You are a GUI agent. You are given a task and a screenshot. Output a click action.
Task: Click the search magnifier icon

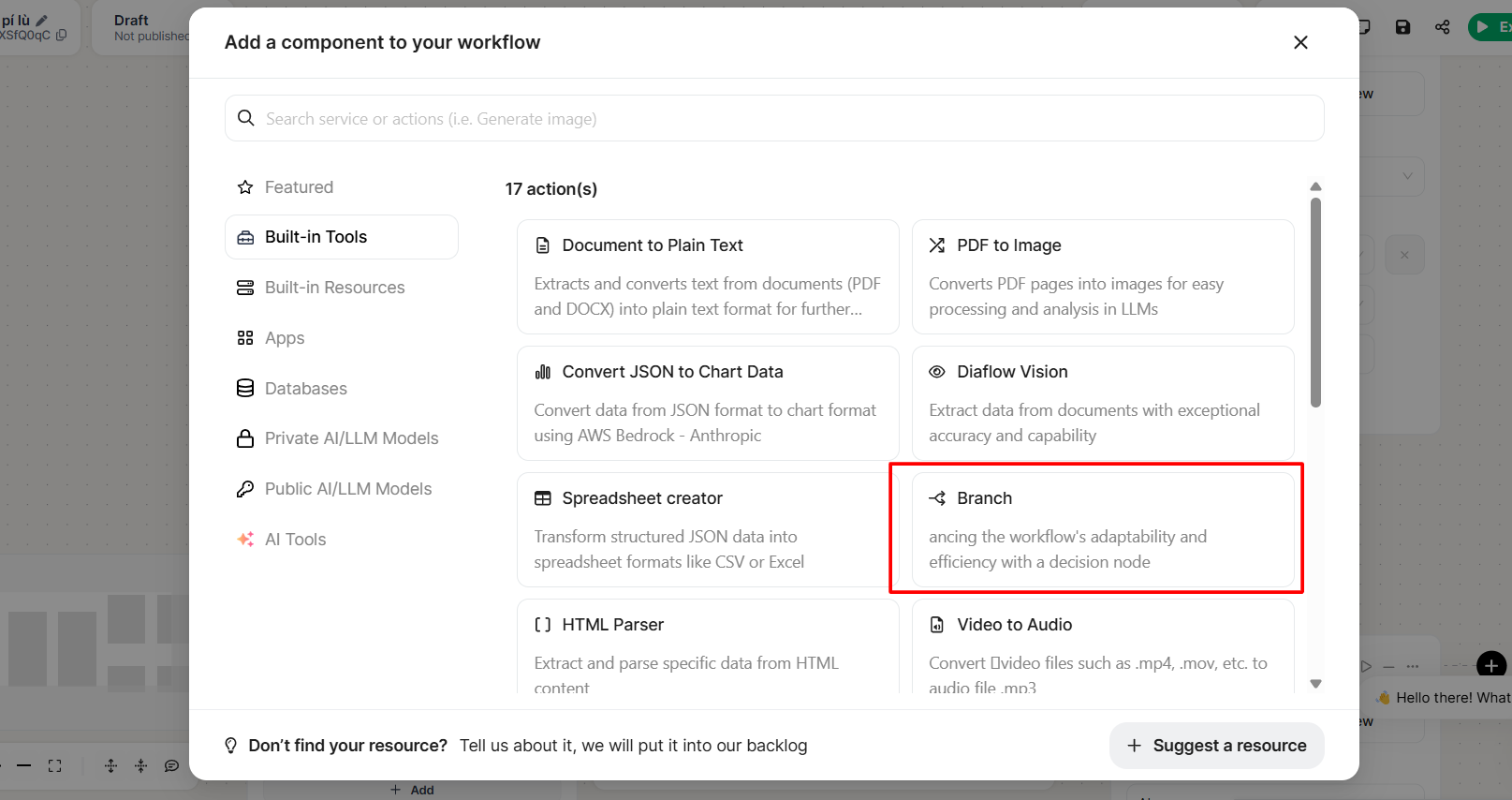(x=246, y=118)
